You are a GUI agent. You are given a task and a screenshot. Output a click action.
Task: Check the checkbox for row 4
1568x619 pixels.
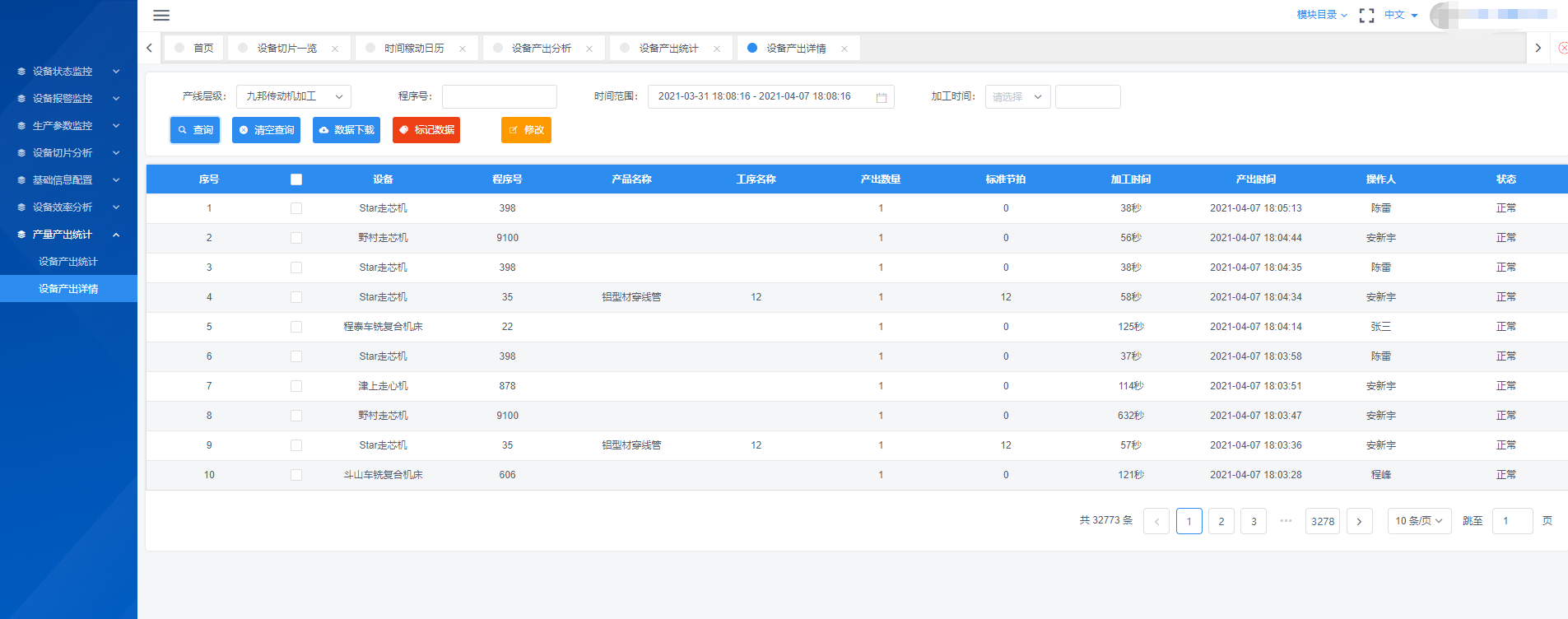(296, 297)
